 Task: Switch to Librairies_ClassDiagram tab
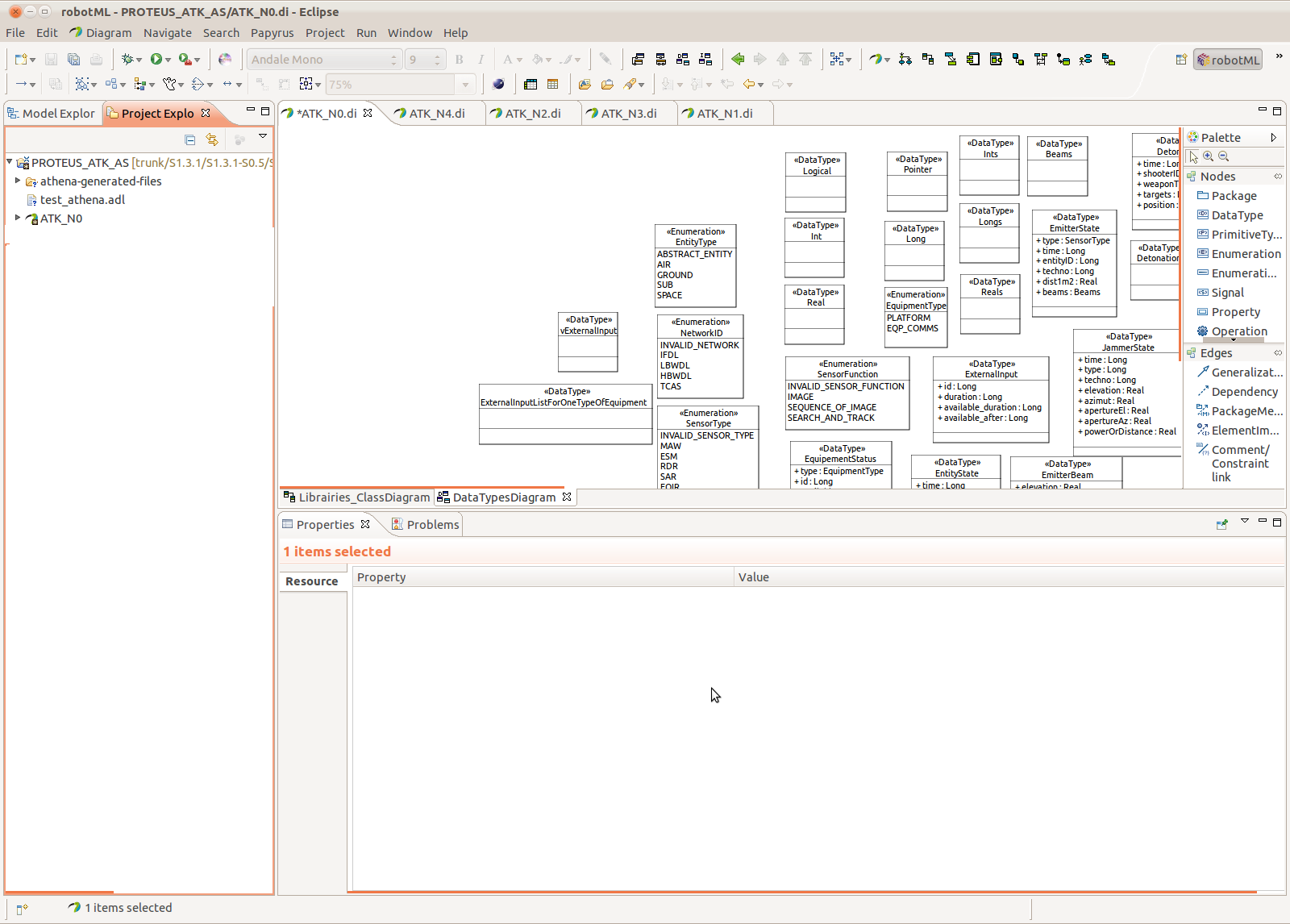point(357,497)
